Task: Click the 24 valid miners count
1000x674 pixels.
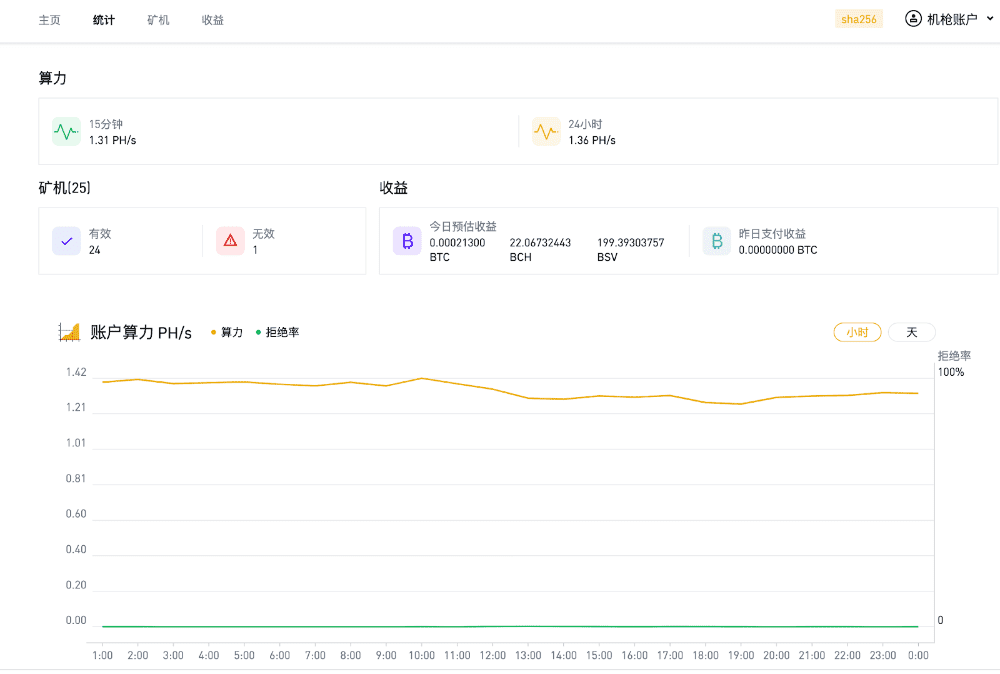Action: 95,250
